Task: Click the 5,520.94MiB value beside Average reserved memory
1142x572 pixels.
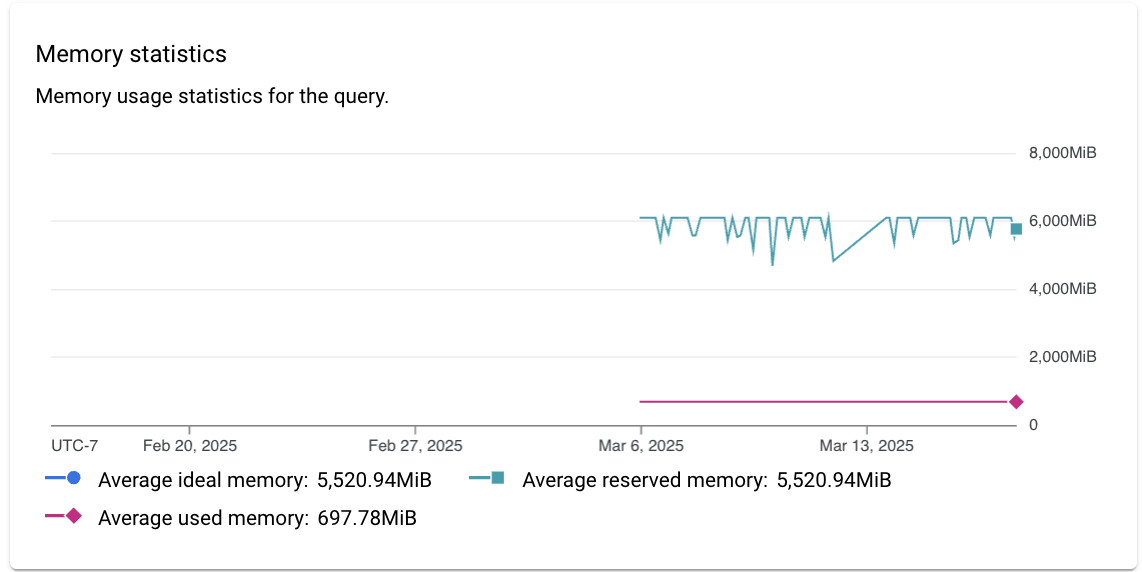Action: [834, 480]
